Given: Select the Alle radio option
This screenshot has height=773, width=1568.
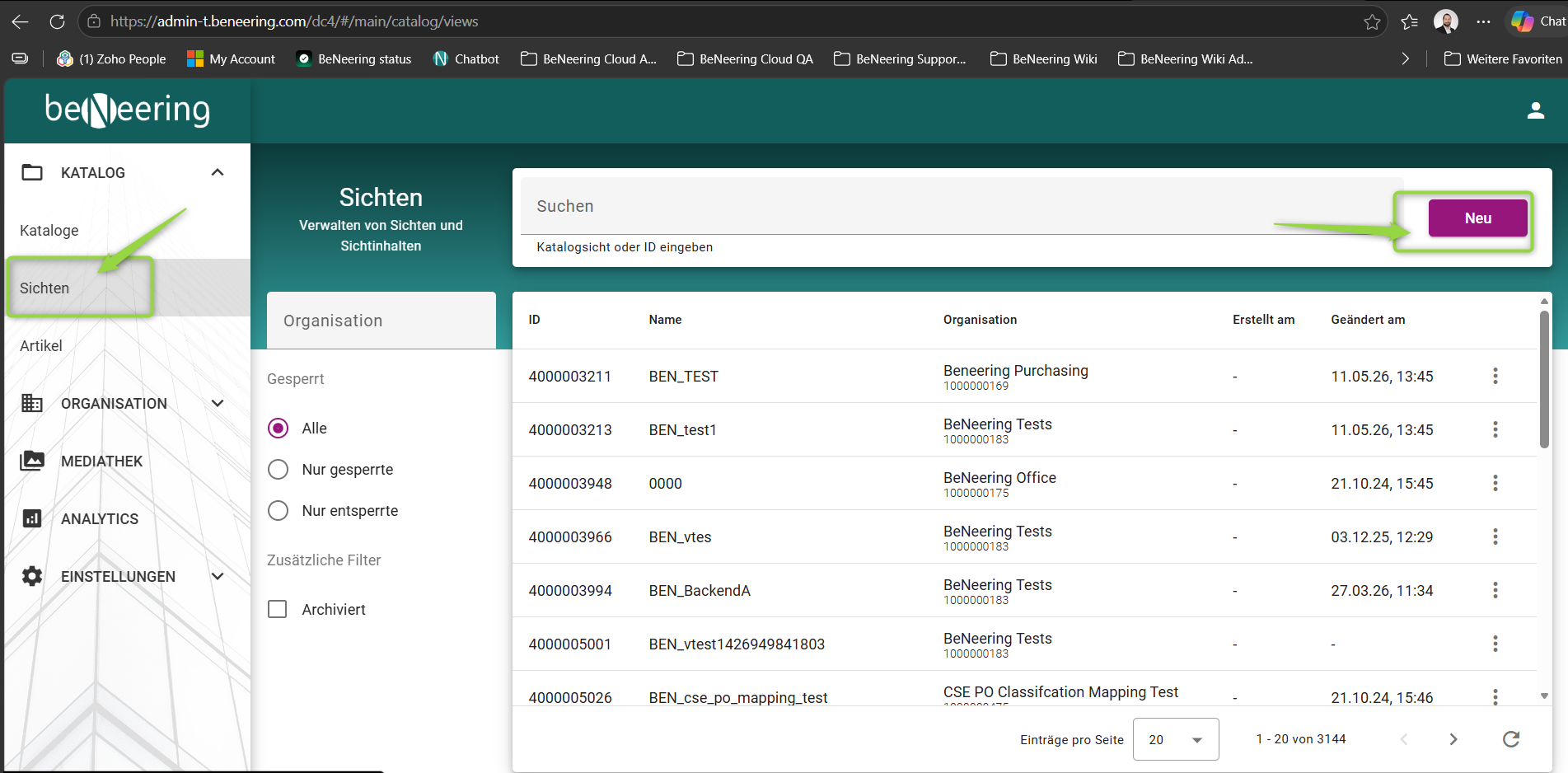Looking at the screenshot, I should click(x=278, y=429).
